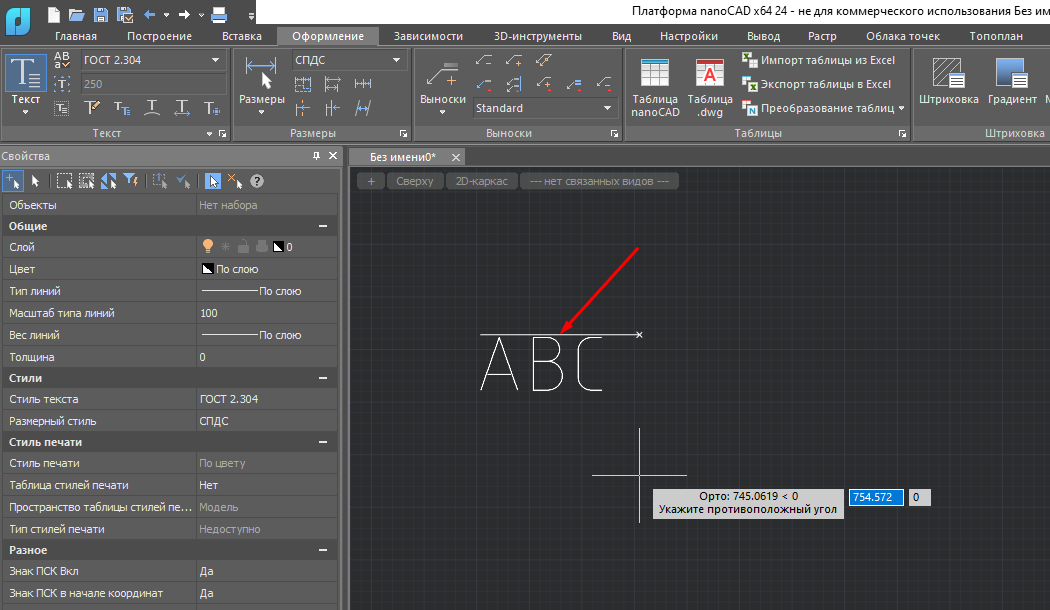Image resolution: width=1050 pixels, height=610 pixels.
Task: Toggle layer visibility light bulb in Слой row
Action: tap(208, 246)
